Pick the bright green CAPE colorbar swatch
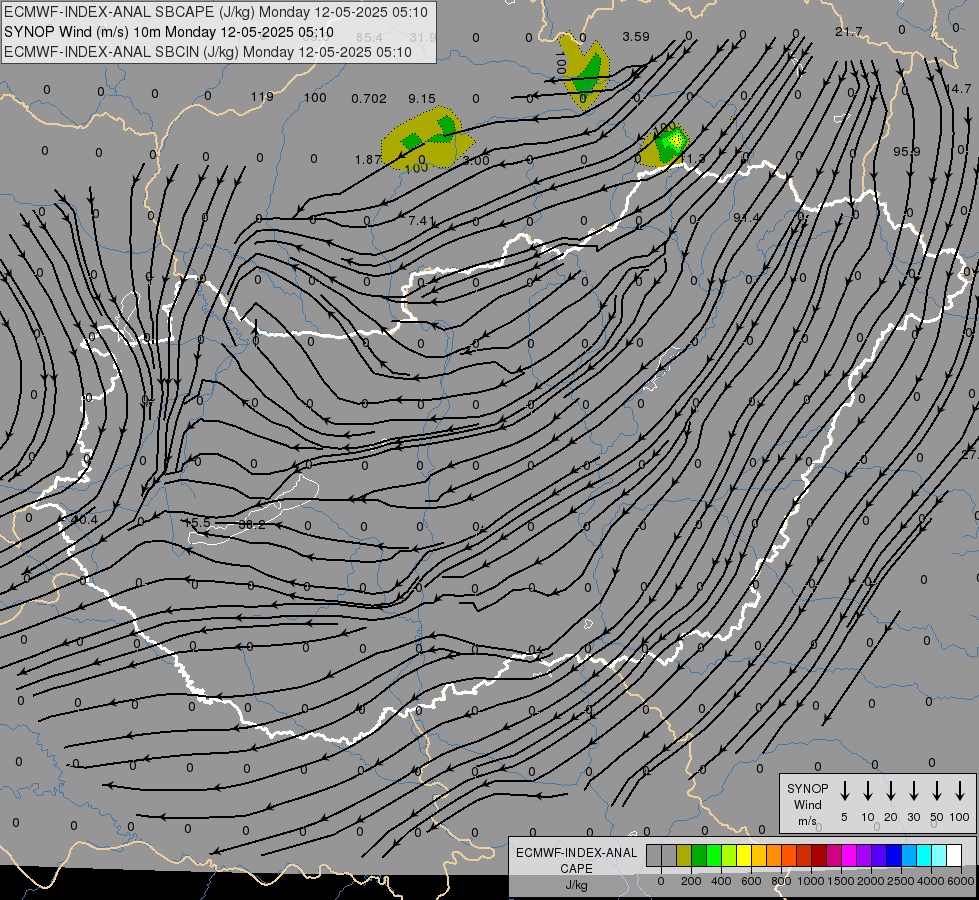Image resolution: width=979 pixels, height=900 pixels. (x=714, y=855)
